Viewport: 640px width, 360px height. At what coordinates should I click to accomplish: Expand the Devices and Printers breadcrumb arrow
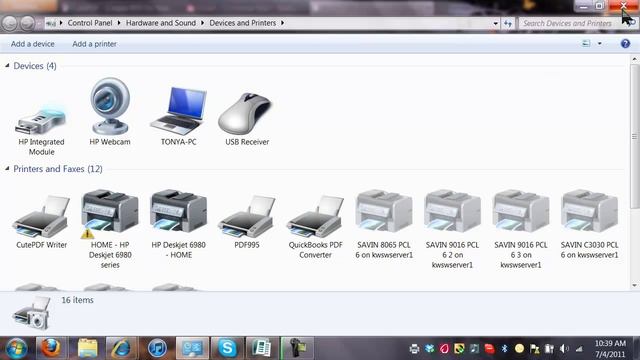pos(282,23)
